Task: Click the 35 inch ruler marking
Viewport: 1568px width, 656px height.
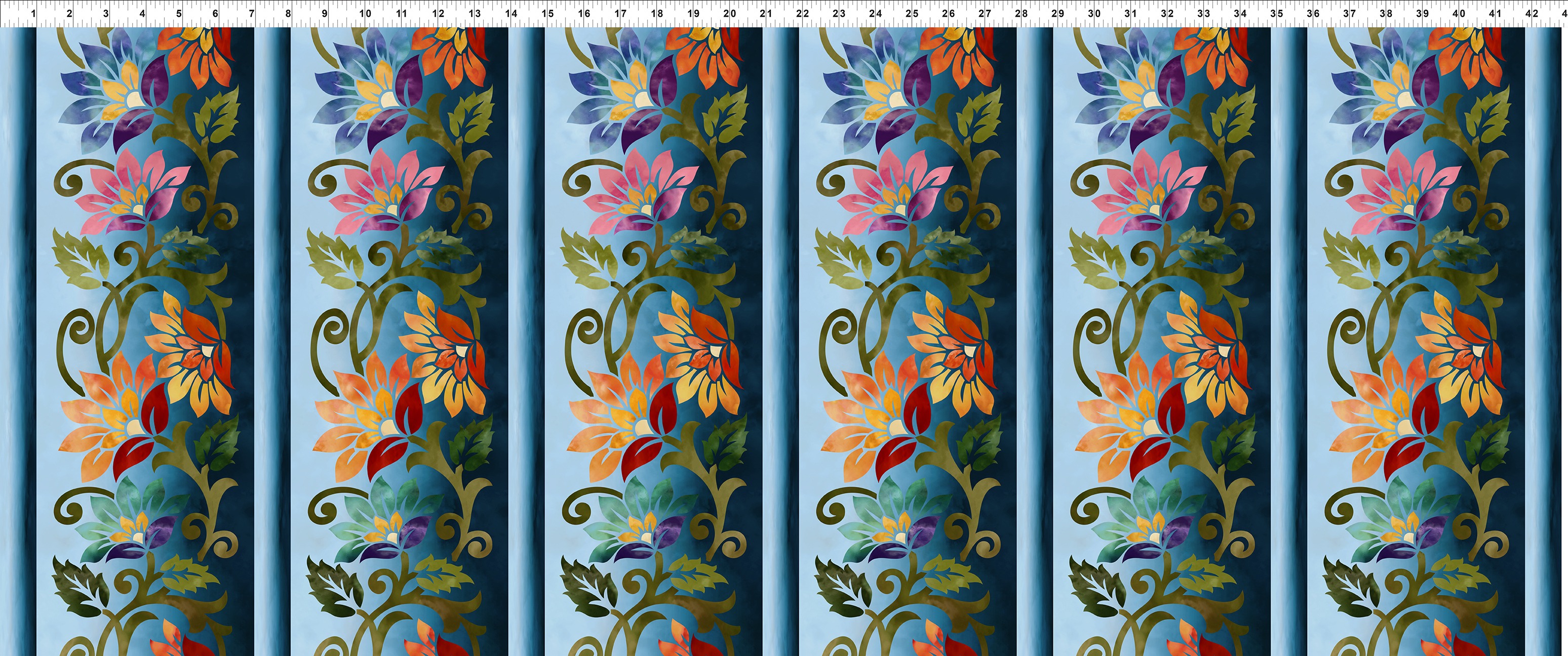Action: pyautogui.click(x=1276, y=13)
